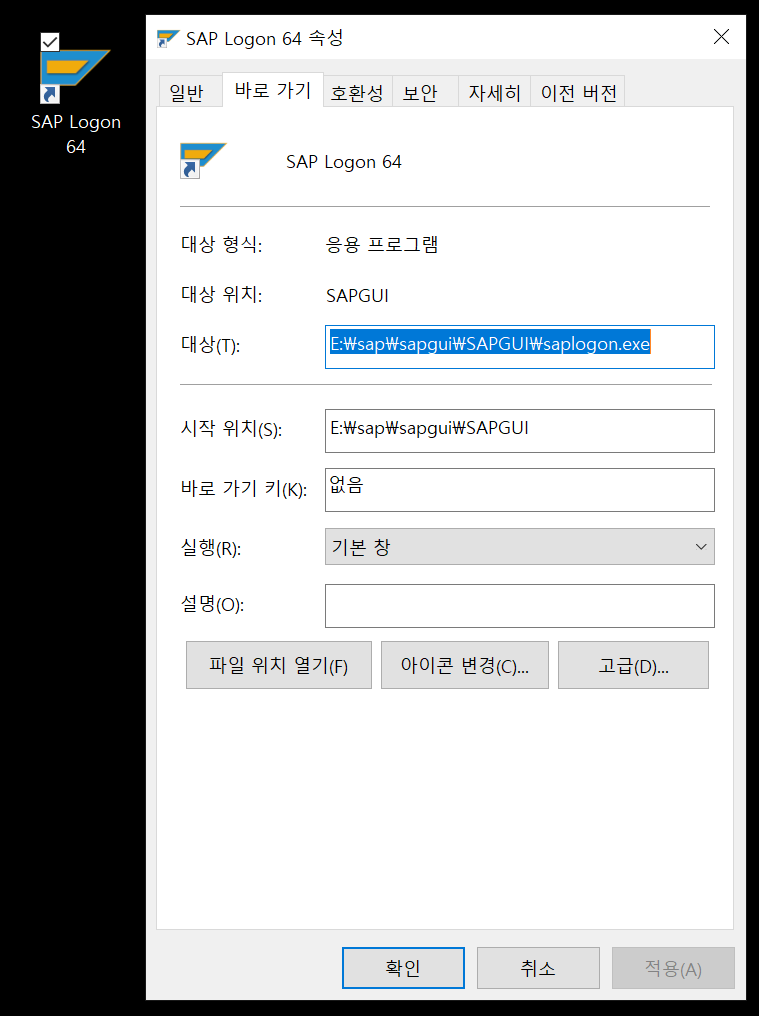This screenshot has width=759, height=1016.
Task: Open the 고급(D)... advanced settings
Action: coord(633,665)
